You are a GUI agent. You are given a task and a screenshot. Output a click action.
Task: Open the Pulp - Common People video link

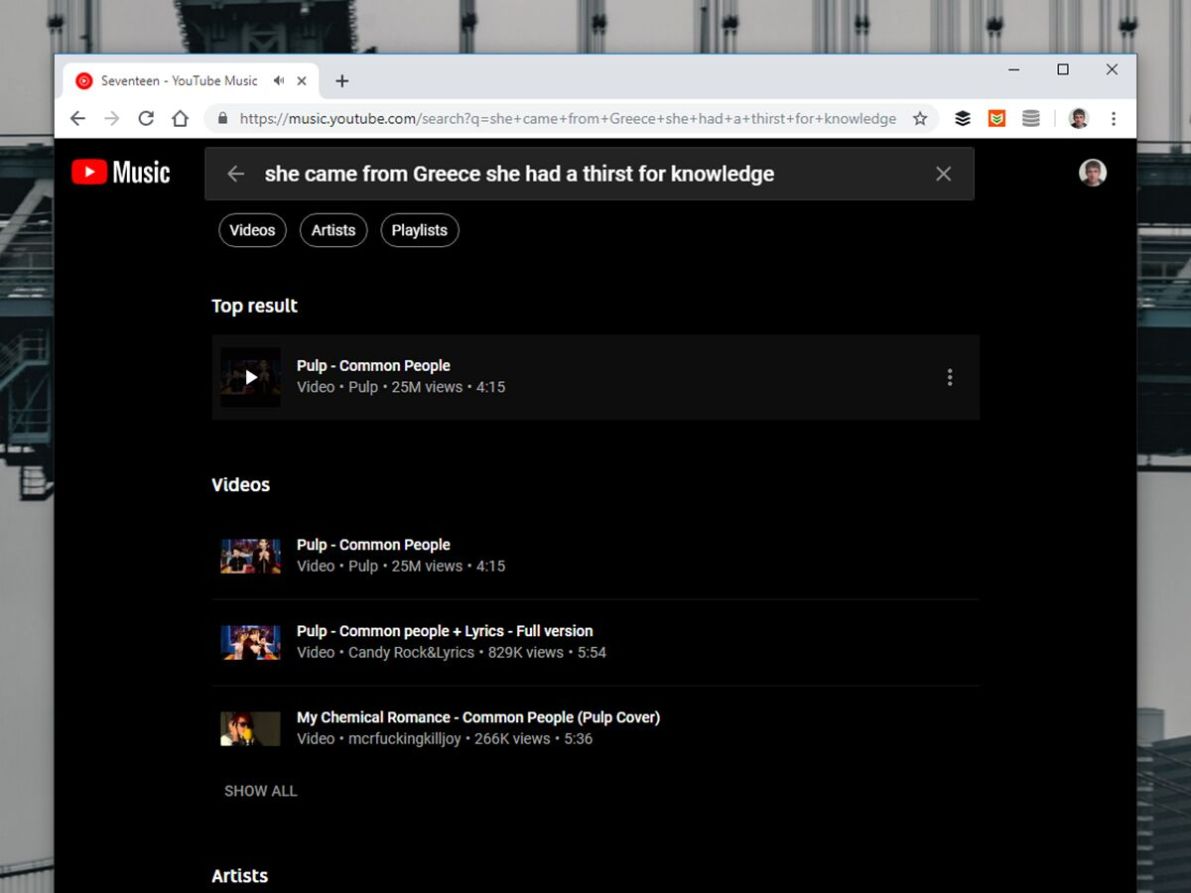click(373, 545)
